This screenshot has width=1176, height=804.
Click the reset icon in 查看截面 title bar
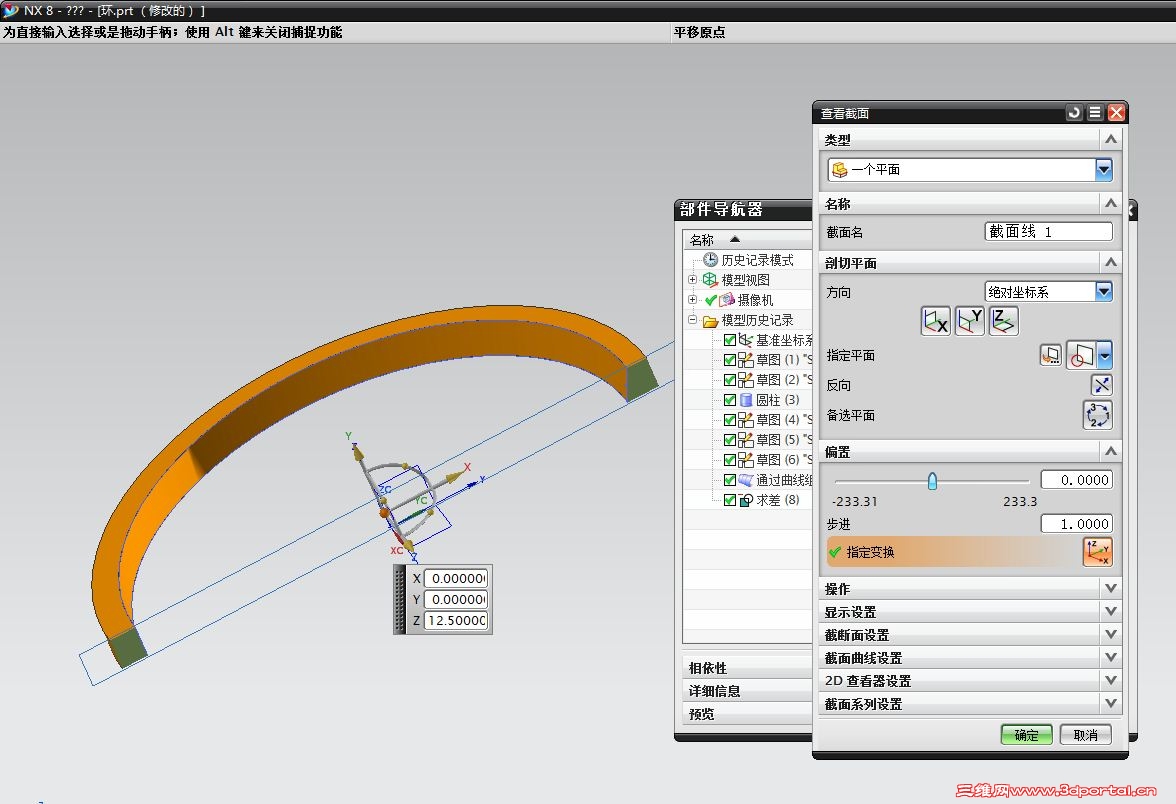(1074, 112)
